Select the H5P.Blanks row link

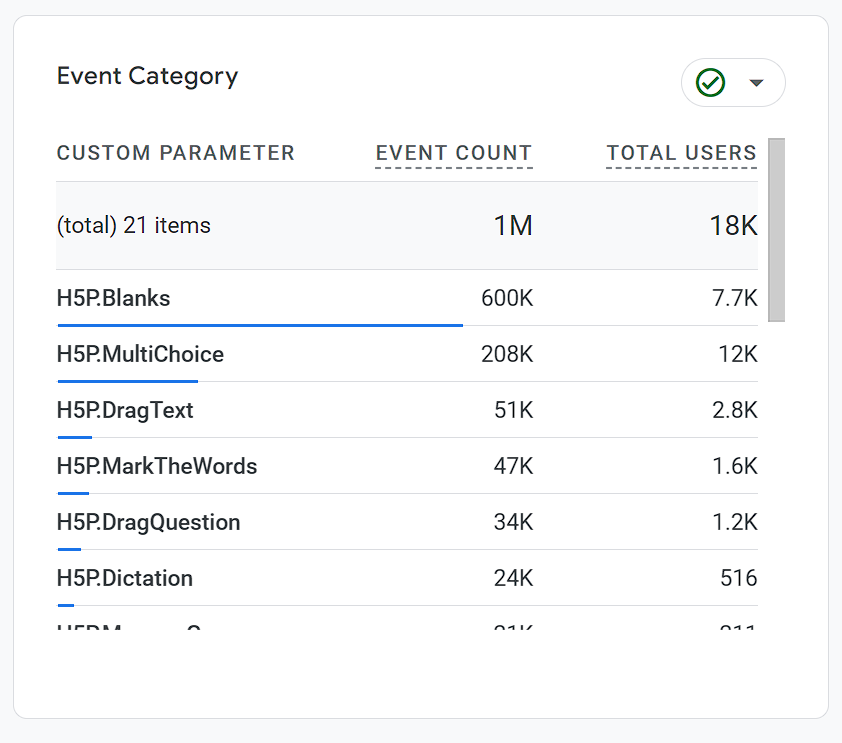(113, 298)
